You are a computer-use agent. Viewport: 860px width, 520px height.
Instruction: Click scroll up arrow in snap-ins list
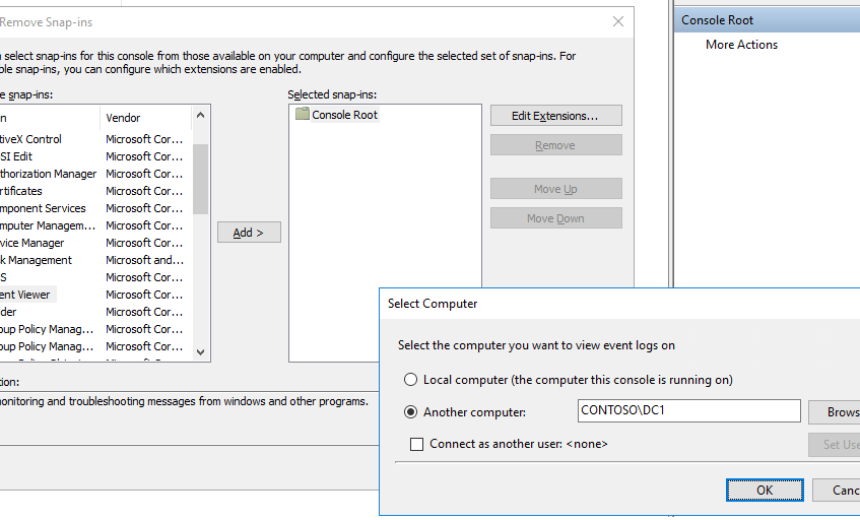pyautogui.click(x=200, y=115)
